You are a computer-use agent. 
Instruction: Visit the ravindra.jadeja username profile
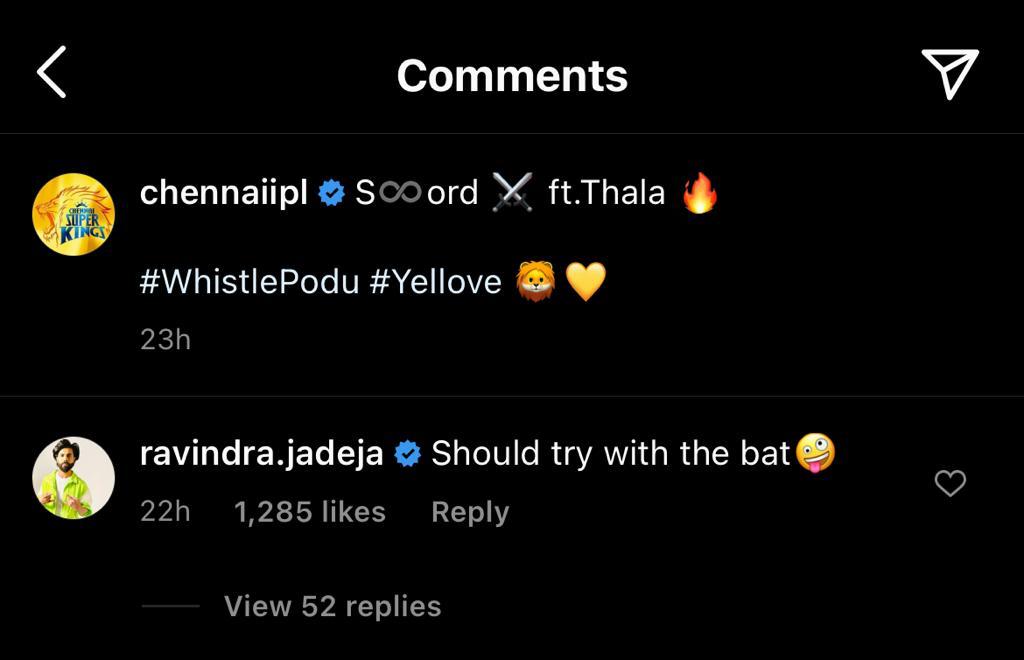261,454
